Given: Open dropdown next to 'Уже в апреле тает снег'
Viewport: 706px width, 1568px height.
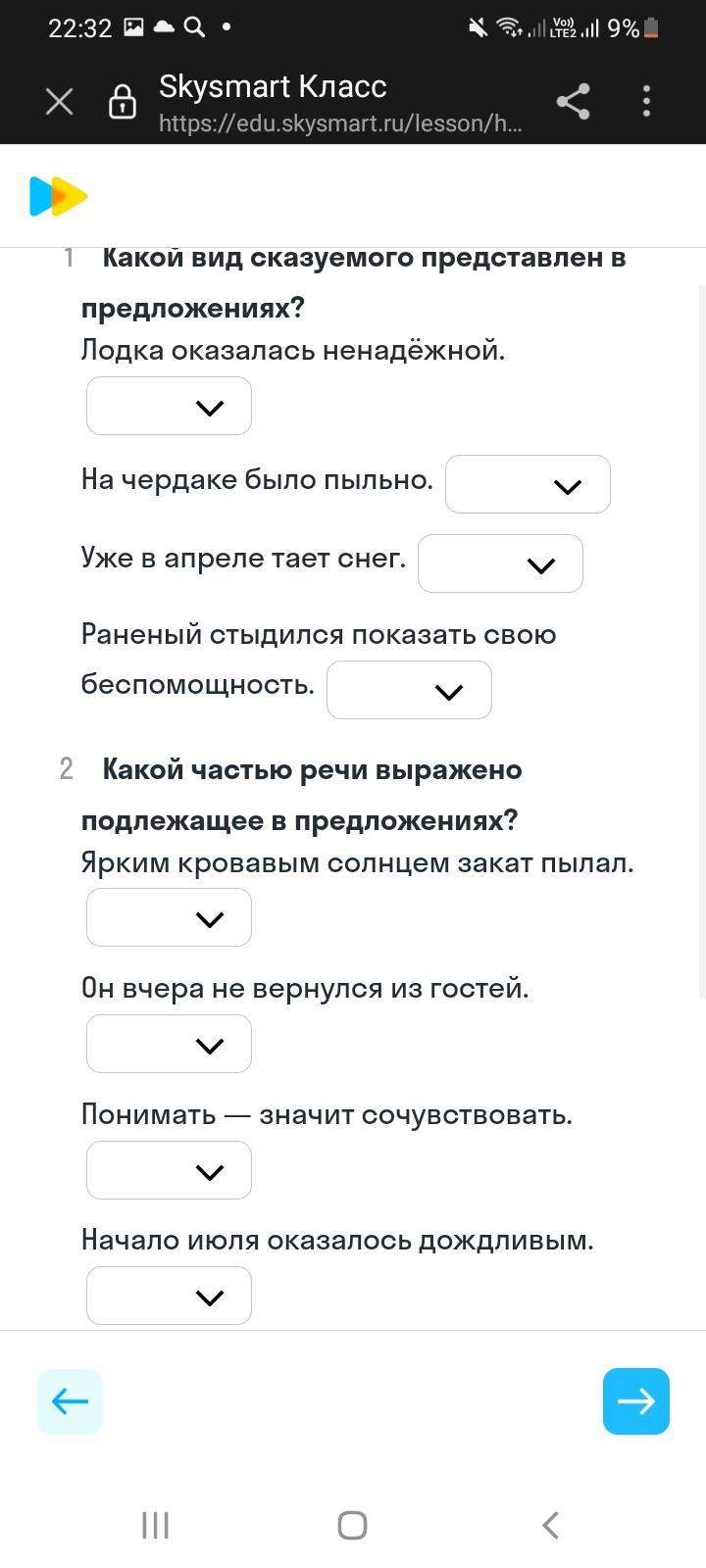Looking at the screenshot, I should coord(500,563).
